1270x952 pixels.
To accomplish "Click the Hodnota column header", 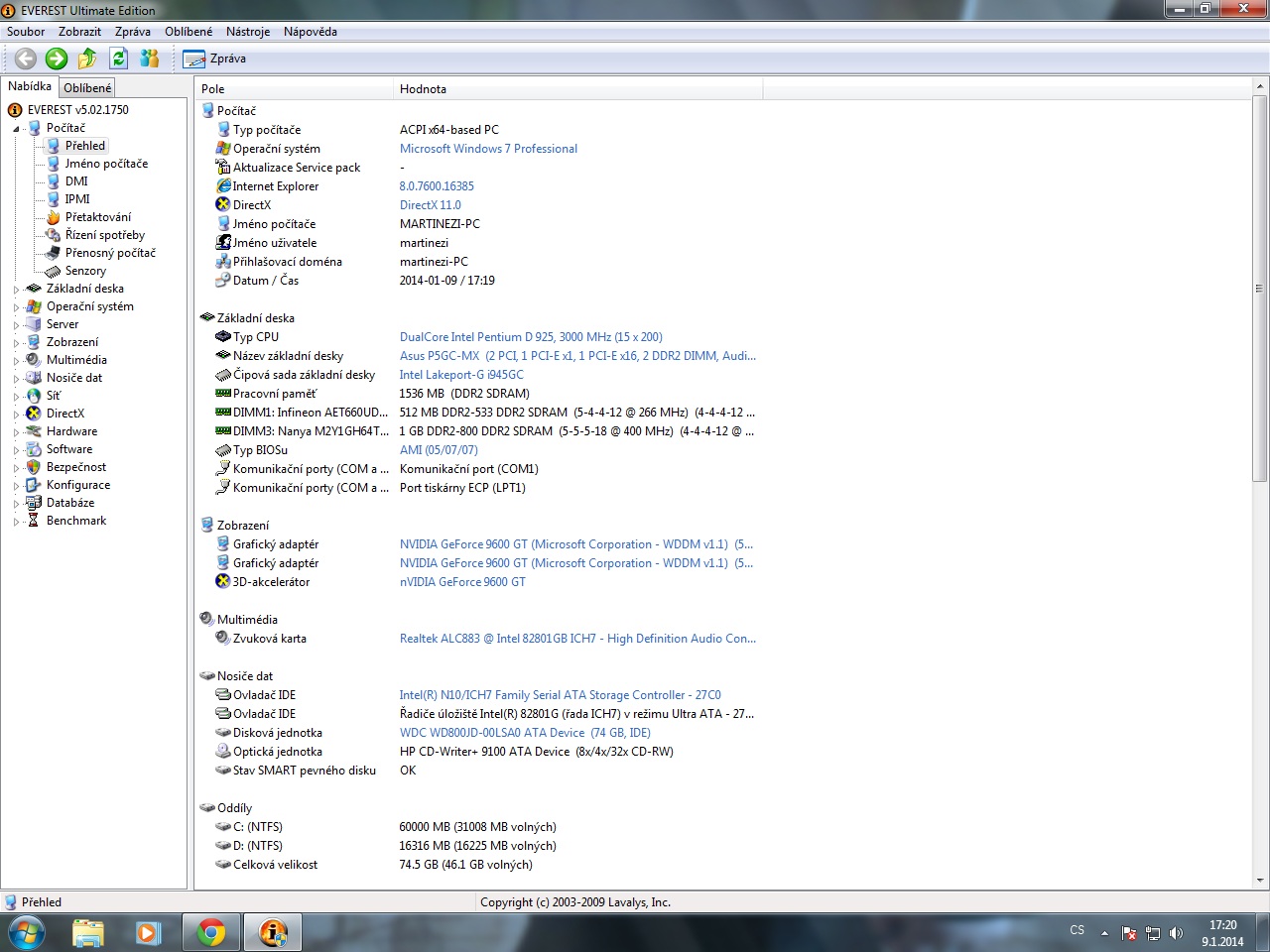I will [578, 89].
